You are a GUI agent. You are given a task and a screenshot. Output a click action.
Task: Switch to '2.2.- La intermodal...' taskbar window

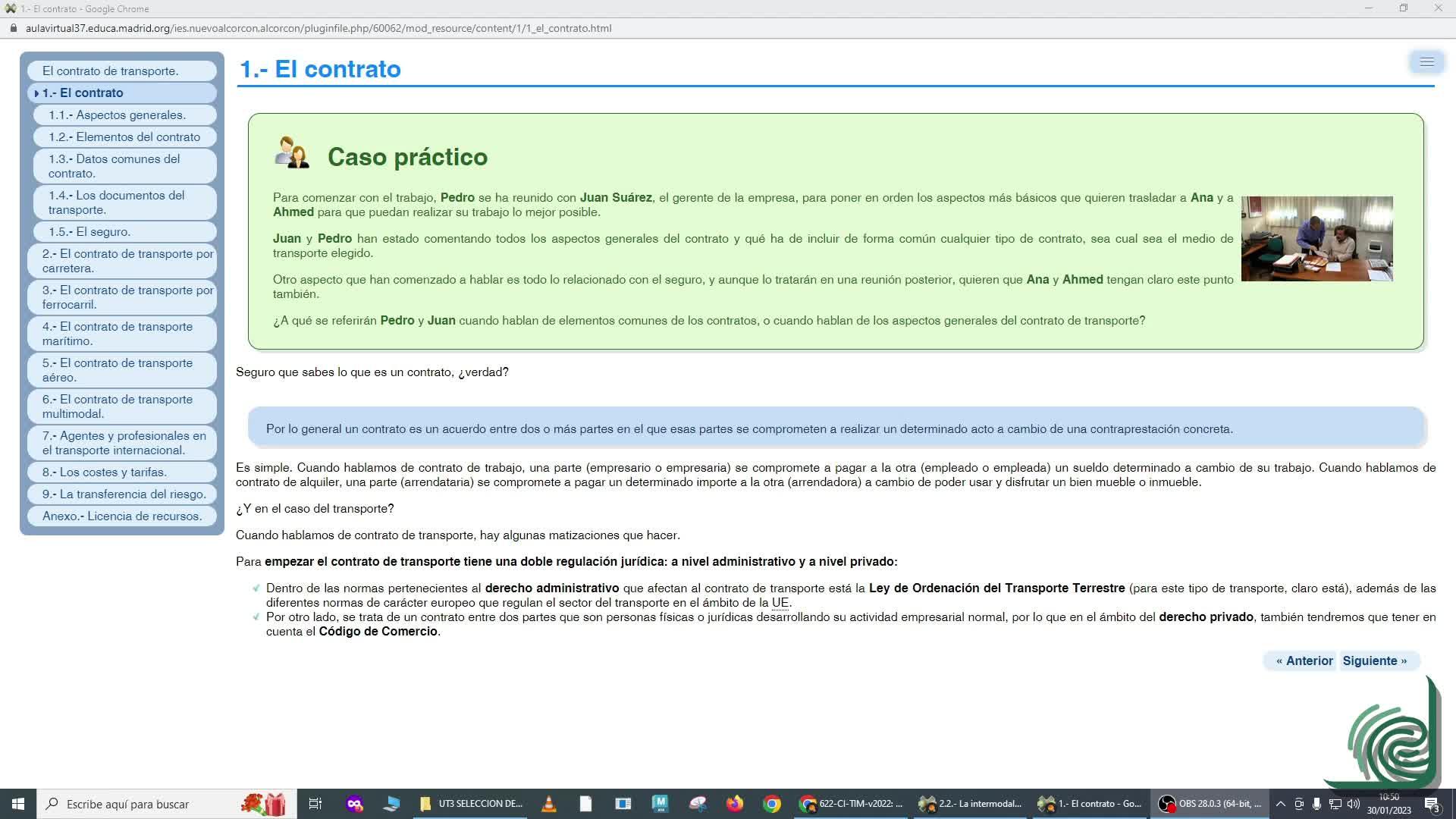pyautogui.click(x=971, y=804)
